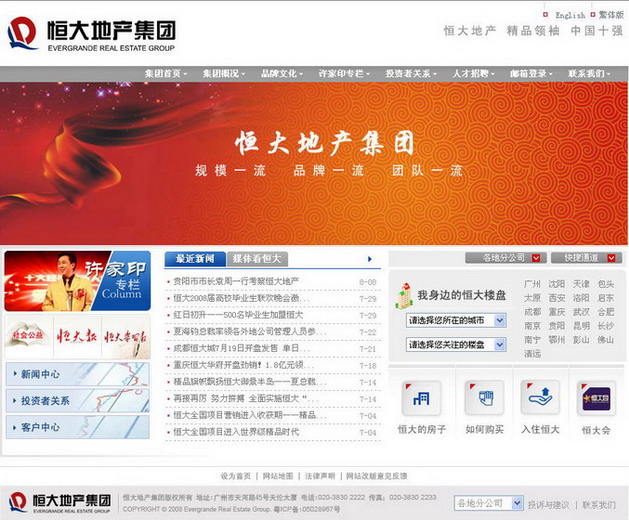Select city 昆明
The width and height of the screenshot is (629, 520).
pyautogui.click(x=581, y=326)
